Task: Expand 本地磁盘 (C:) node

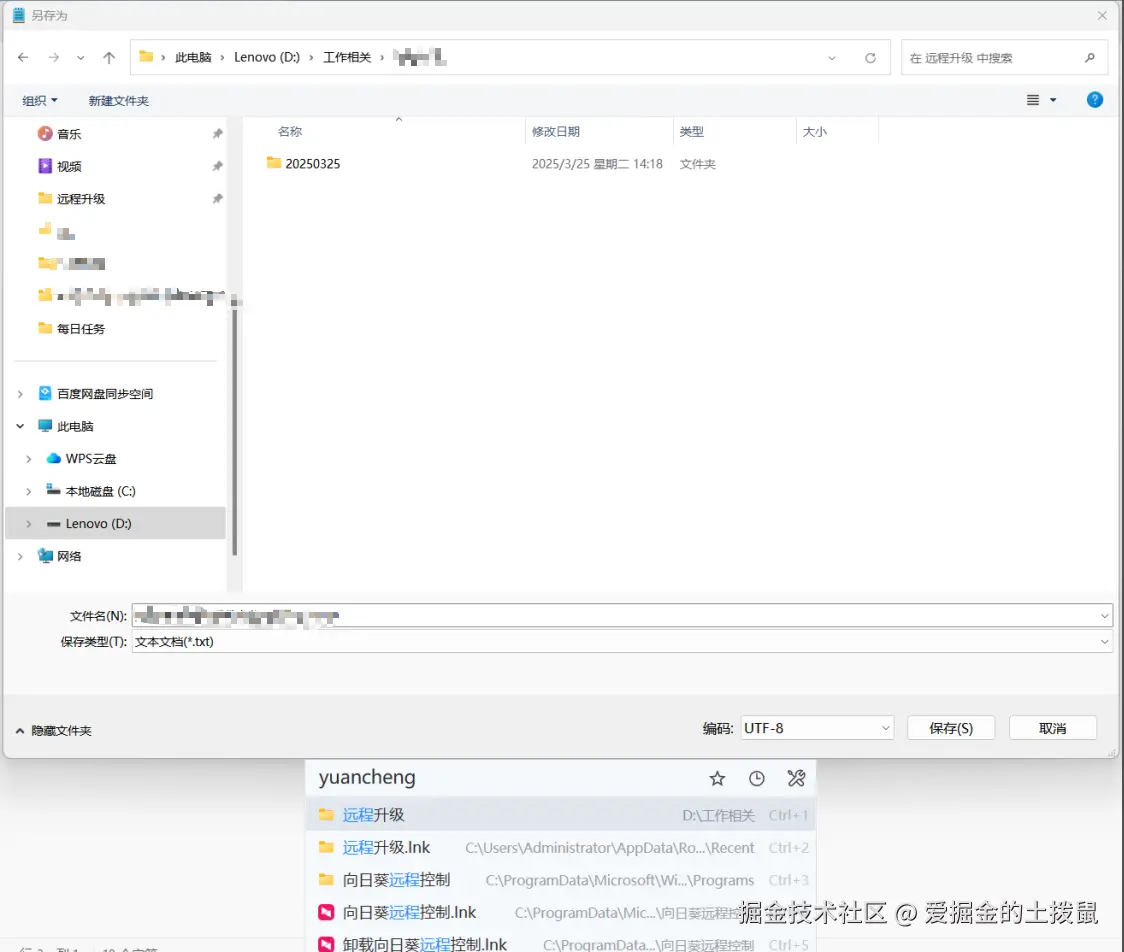Action: (x=29, y=491)
